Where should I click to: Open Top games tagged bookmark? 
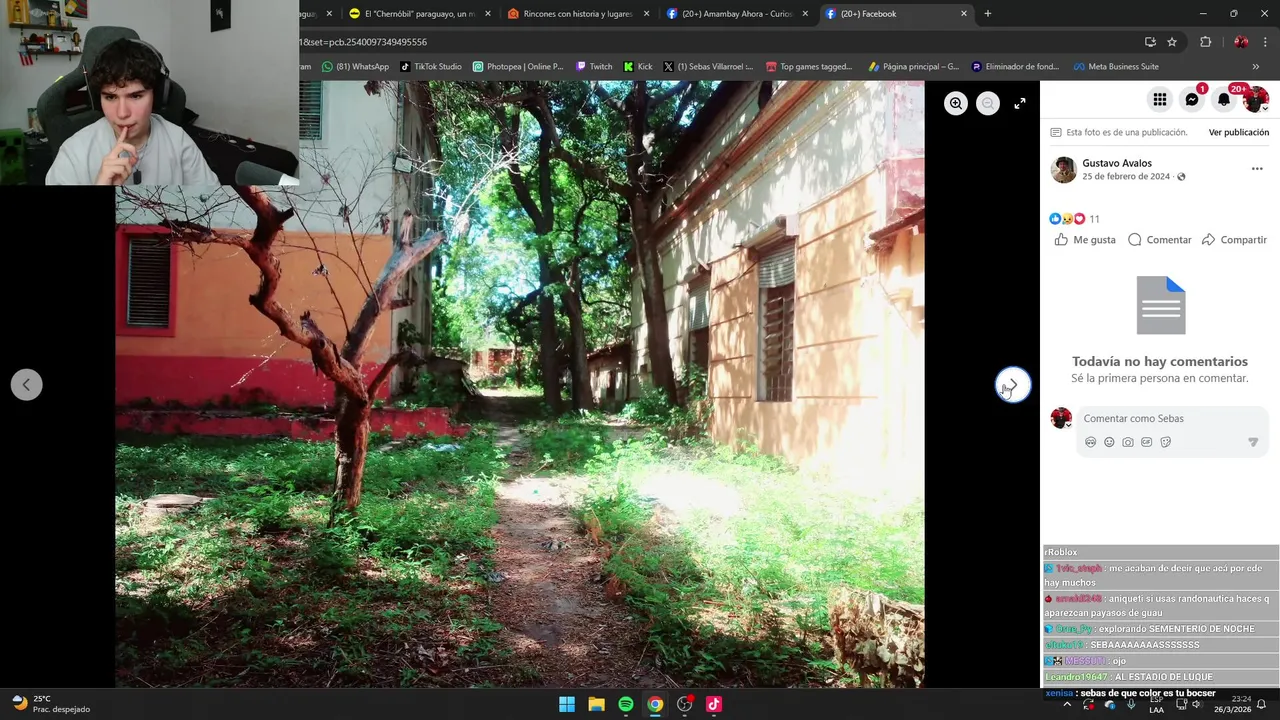coord(809,67)
